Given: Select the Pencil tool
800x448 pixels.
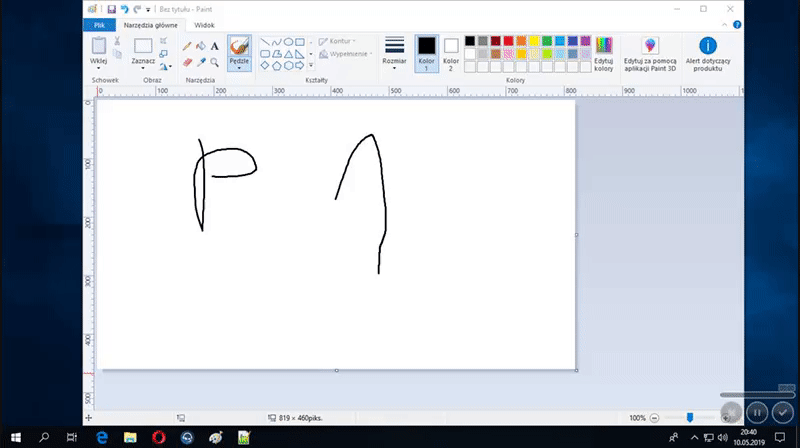Looking at the screenshot, I should (x=187, y=46).
